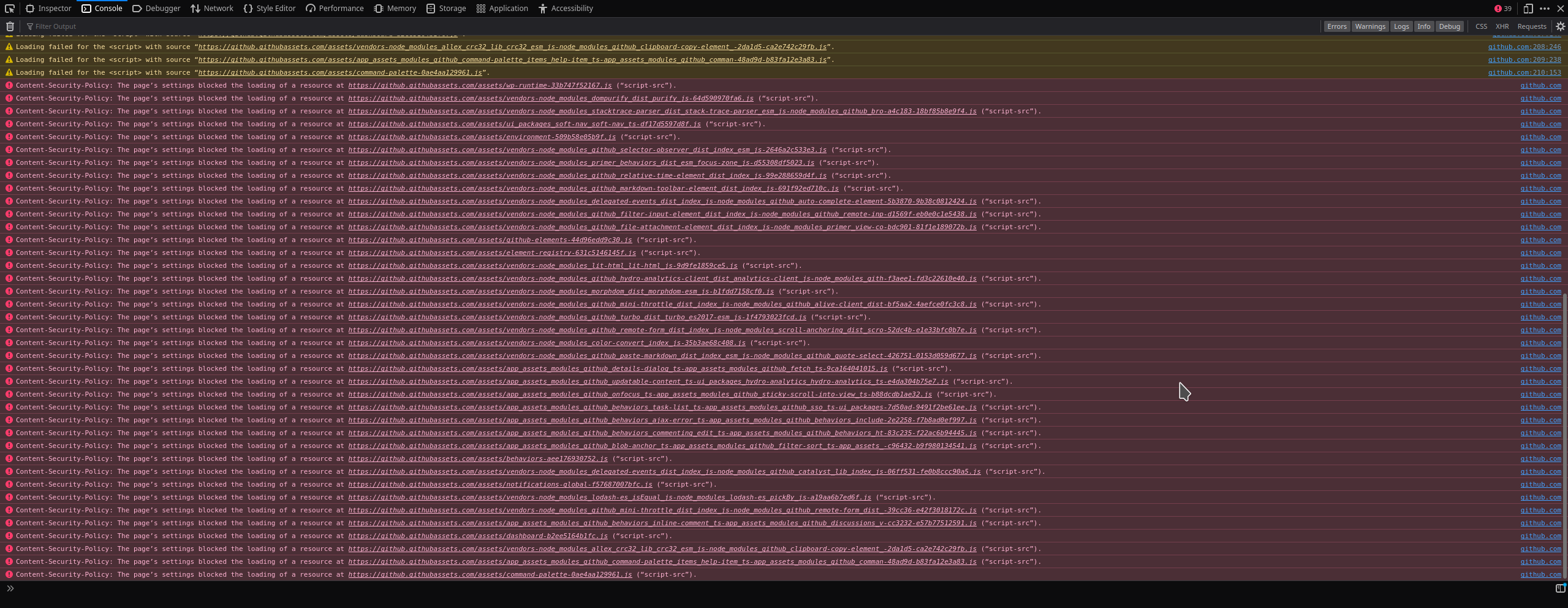Toggle the Errors filter
Screen dimensions: 1568x608
coord(1337,26)
